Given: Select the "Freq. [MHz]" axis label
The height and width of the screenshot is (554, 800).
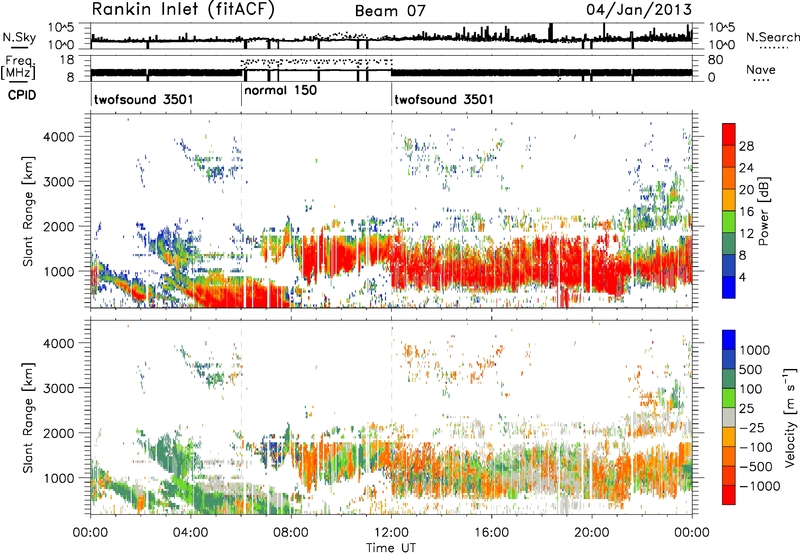Looking at the screenshot, I should (x=18, y=67).
